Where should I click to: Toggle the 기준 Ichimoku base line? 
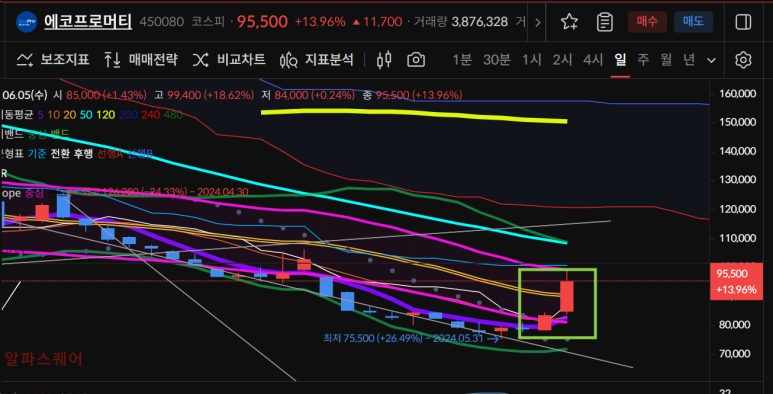[x=38, y=154]
